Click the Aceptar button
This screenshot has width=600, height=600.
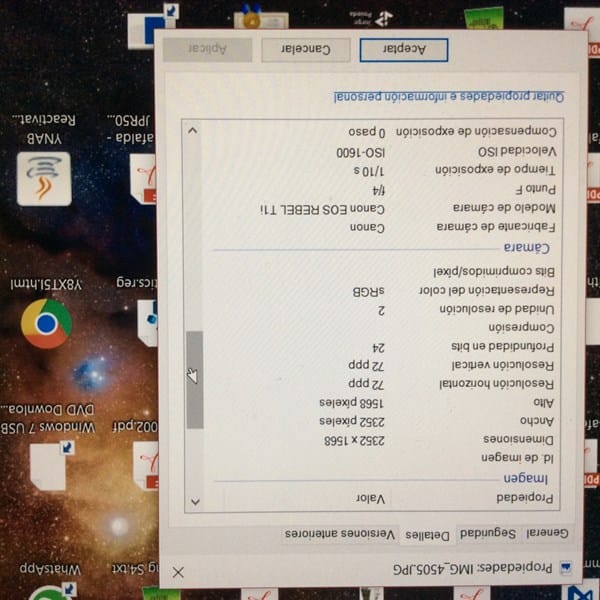pyautogui.click(x=404, y=49)
